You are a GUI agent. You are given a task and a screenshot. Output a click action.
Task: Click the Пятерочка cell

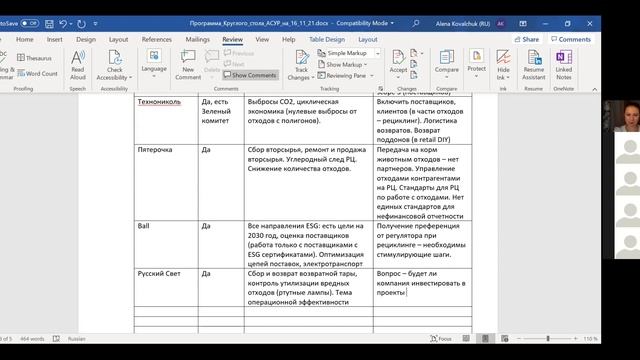pyautogui.click(x=166, y=182)
